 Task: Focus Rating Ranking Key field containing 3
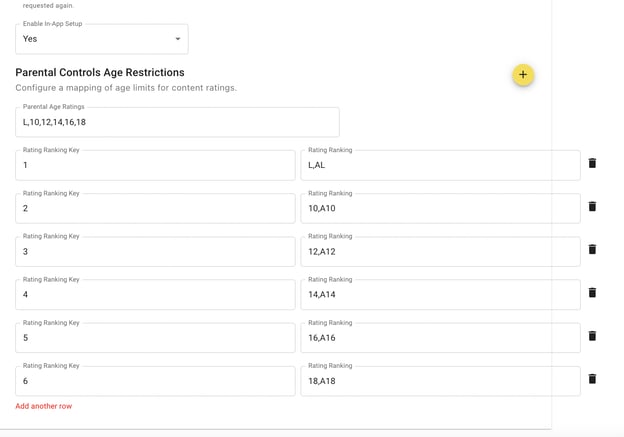[x=155, y=251]
